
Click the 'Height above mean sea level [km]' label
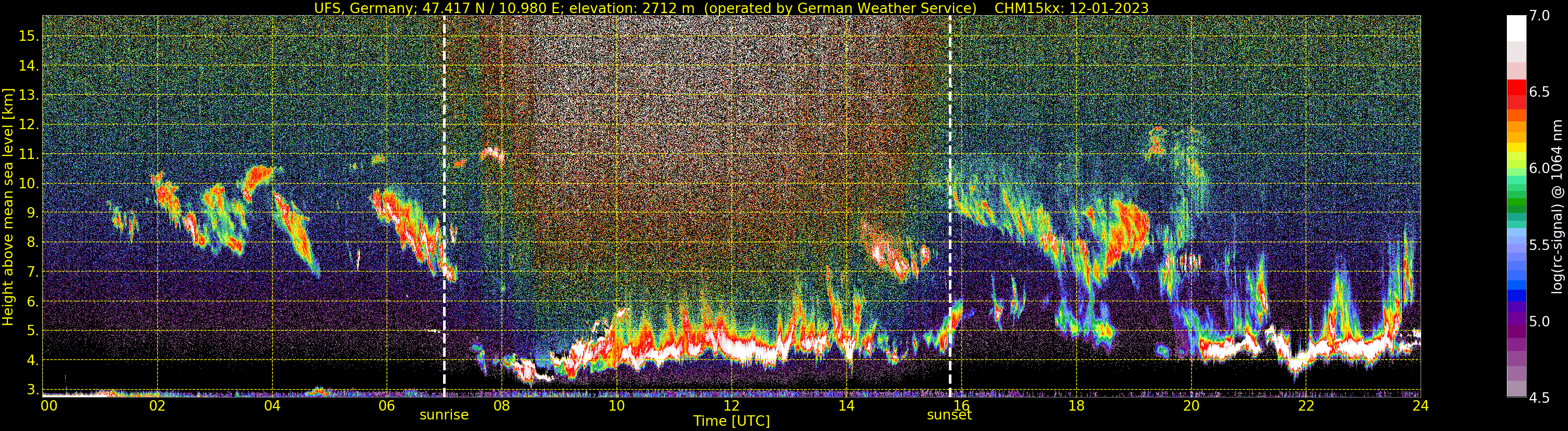8,207
